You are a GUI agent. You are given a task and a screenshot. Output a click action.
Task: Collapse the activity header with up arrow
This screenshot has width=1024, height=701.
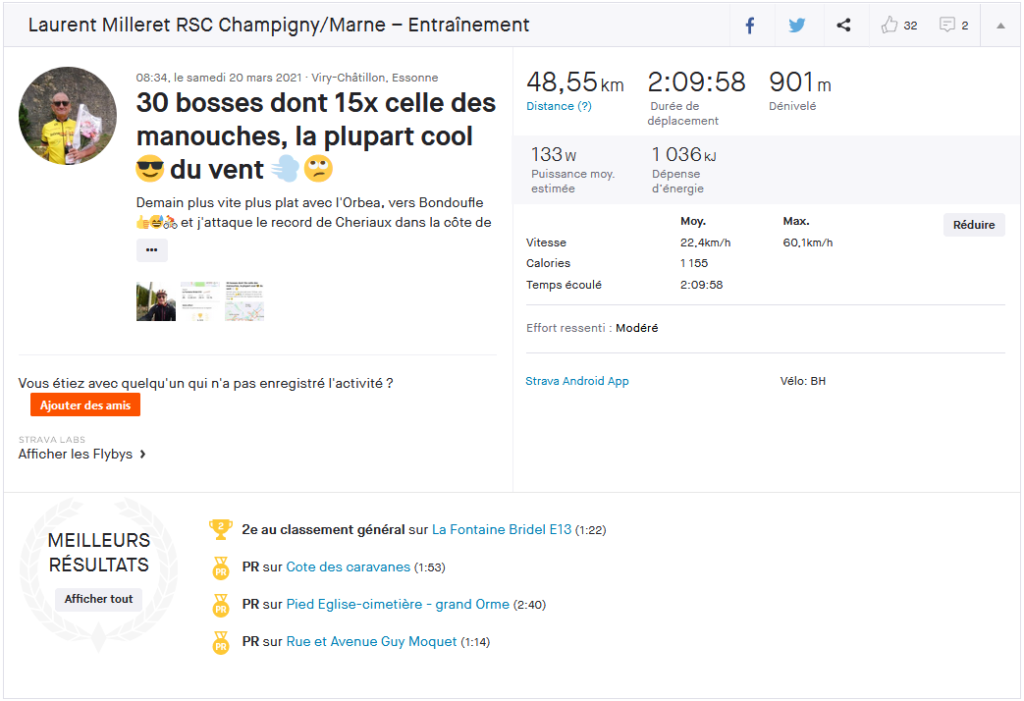1000,26
